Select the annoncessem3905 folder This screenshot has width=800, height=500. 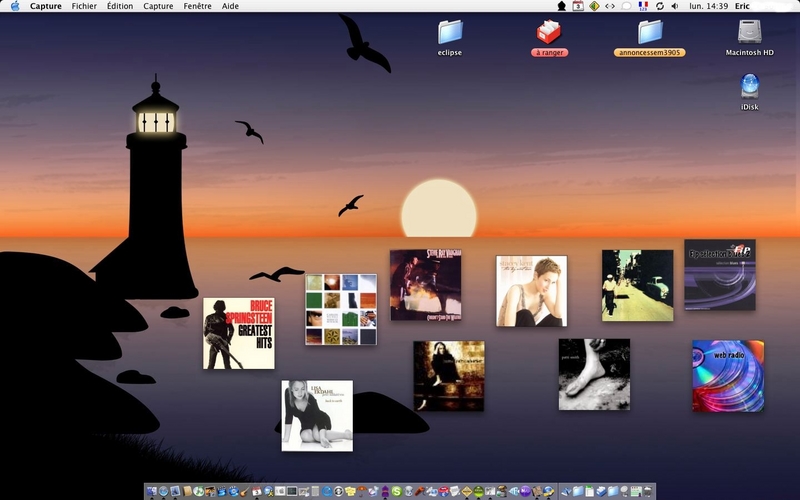pos(649,38)
